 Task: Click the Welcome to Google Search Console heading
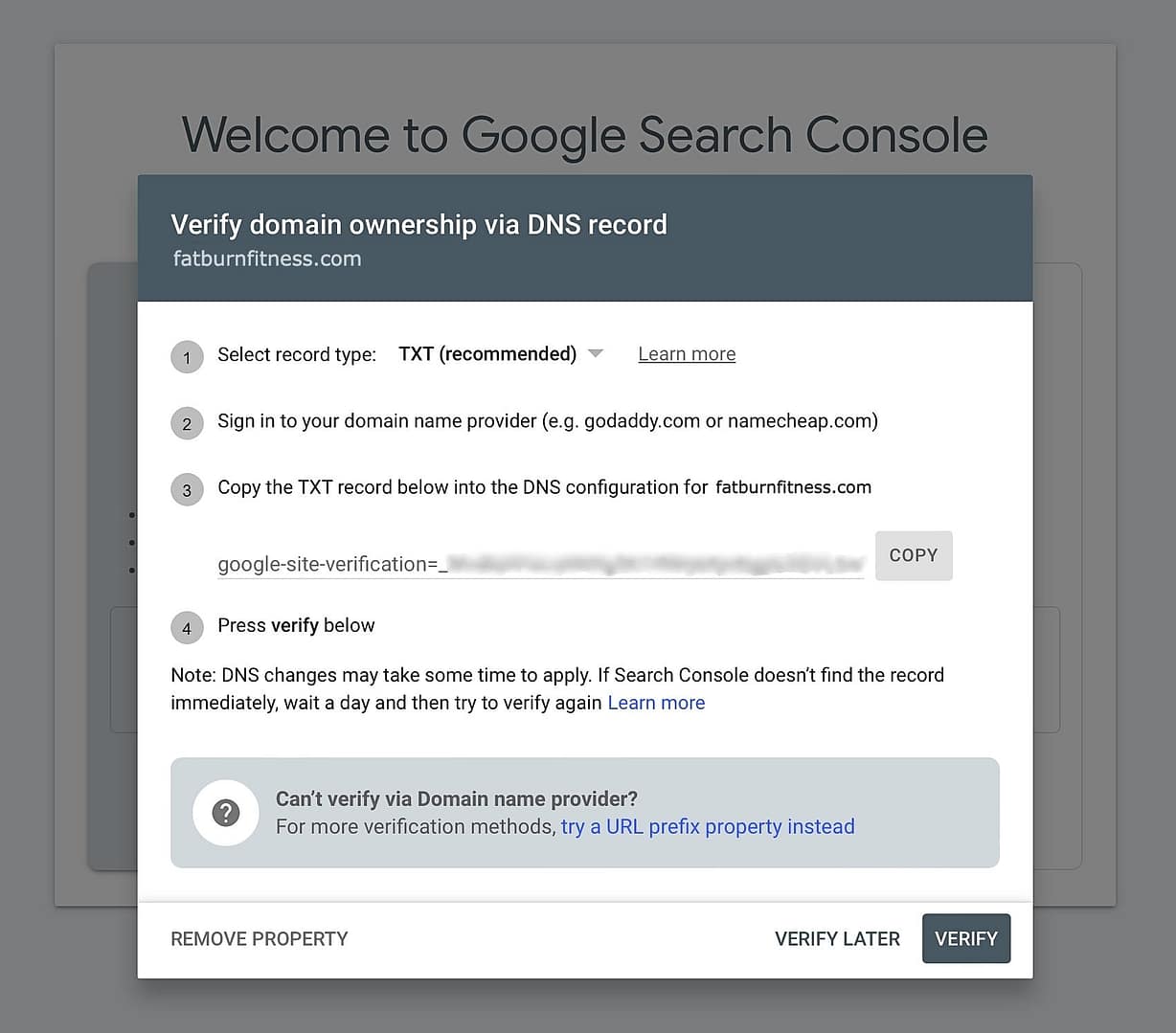584,134
